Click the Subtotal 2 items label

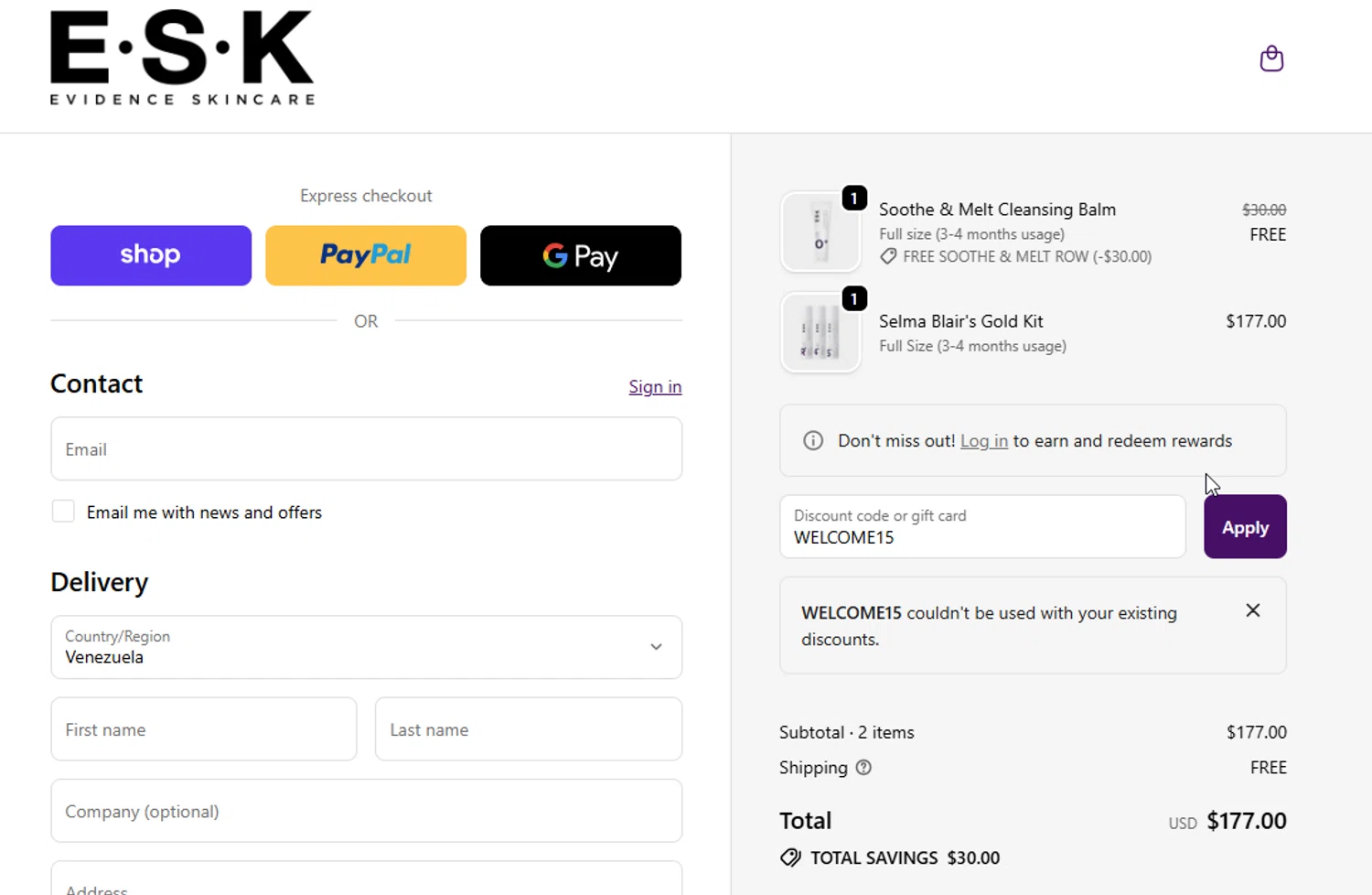click(x=847, y=733)
